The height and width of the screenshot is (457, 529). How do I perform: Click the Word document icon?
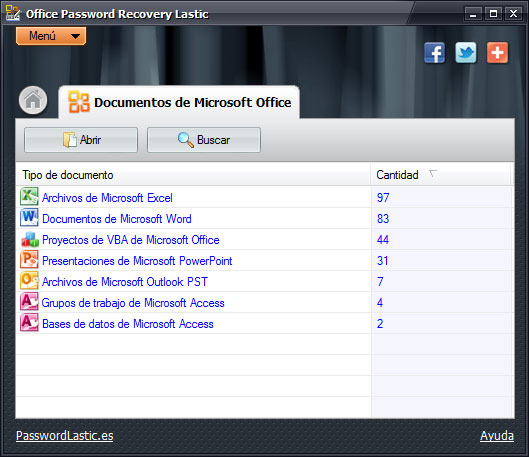(x=29, y=218)
